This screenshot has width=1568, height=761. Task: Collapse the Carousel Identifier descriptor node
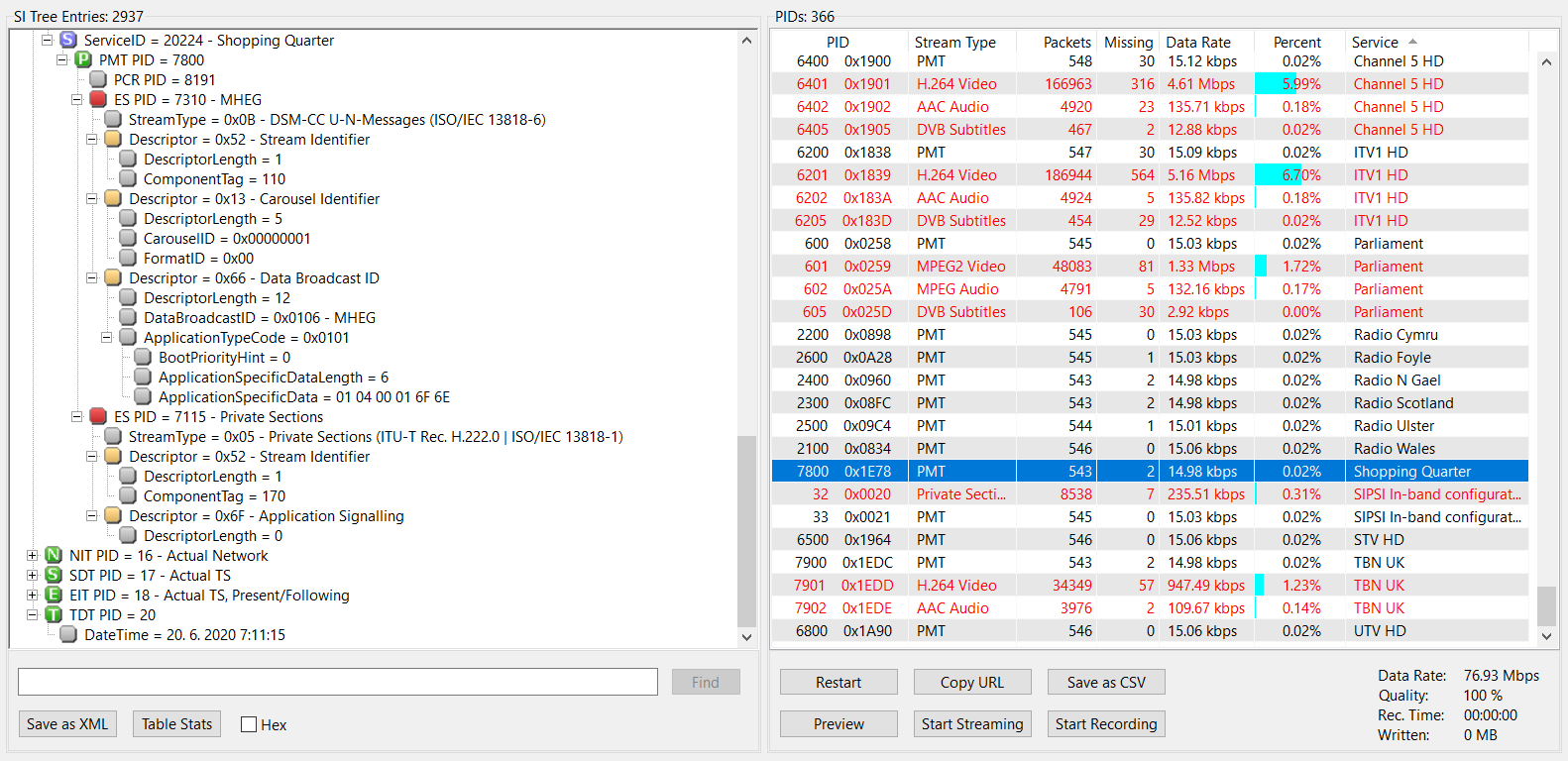(x=91, y=198)
